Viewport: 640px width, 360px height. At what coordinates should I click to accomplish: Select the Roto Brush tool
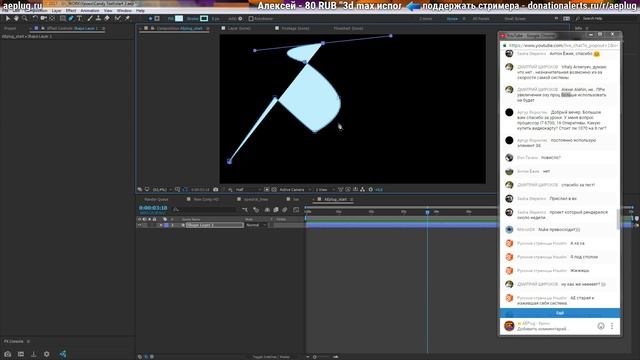pyautogui.click(x=118, y=18)
